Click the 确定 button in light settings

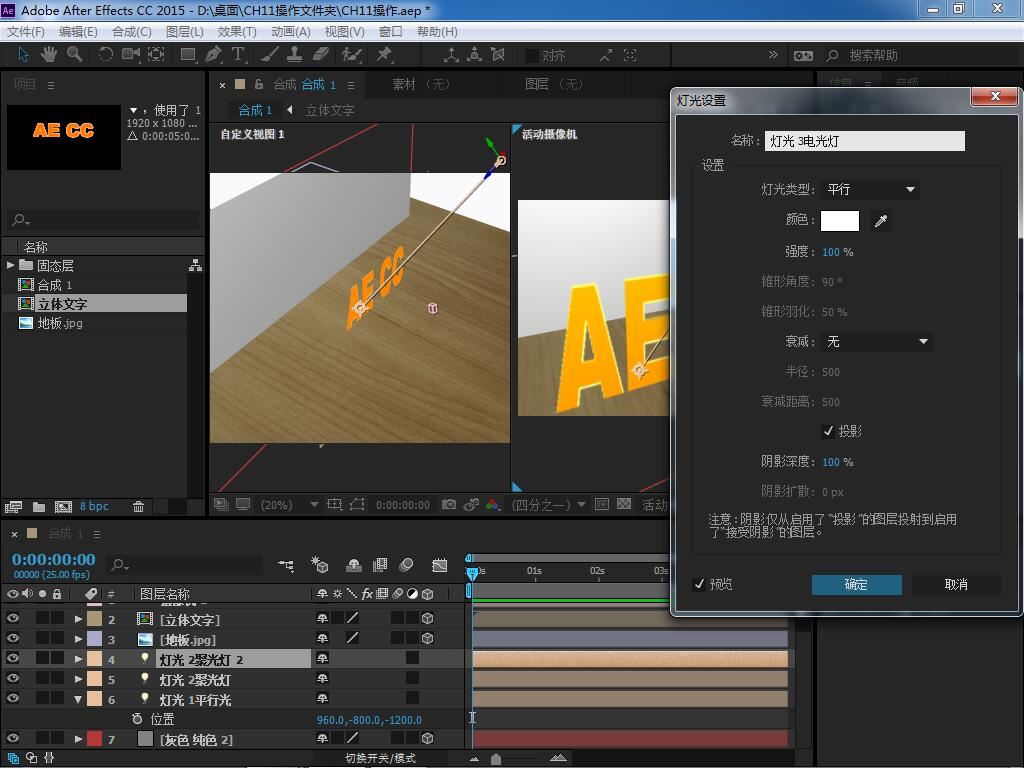point(856,584)
